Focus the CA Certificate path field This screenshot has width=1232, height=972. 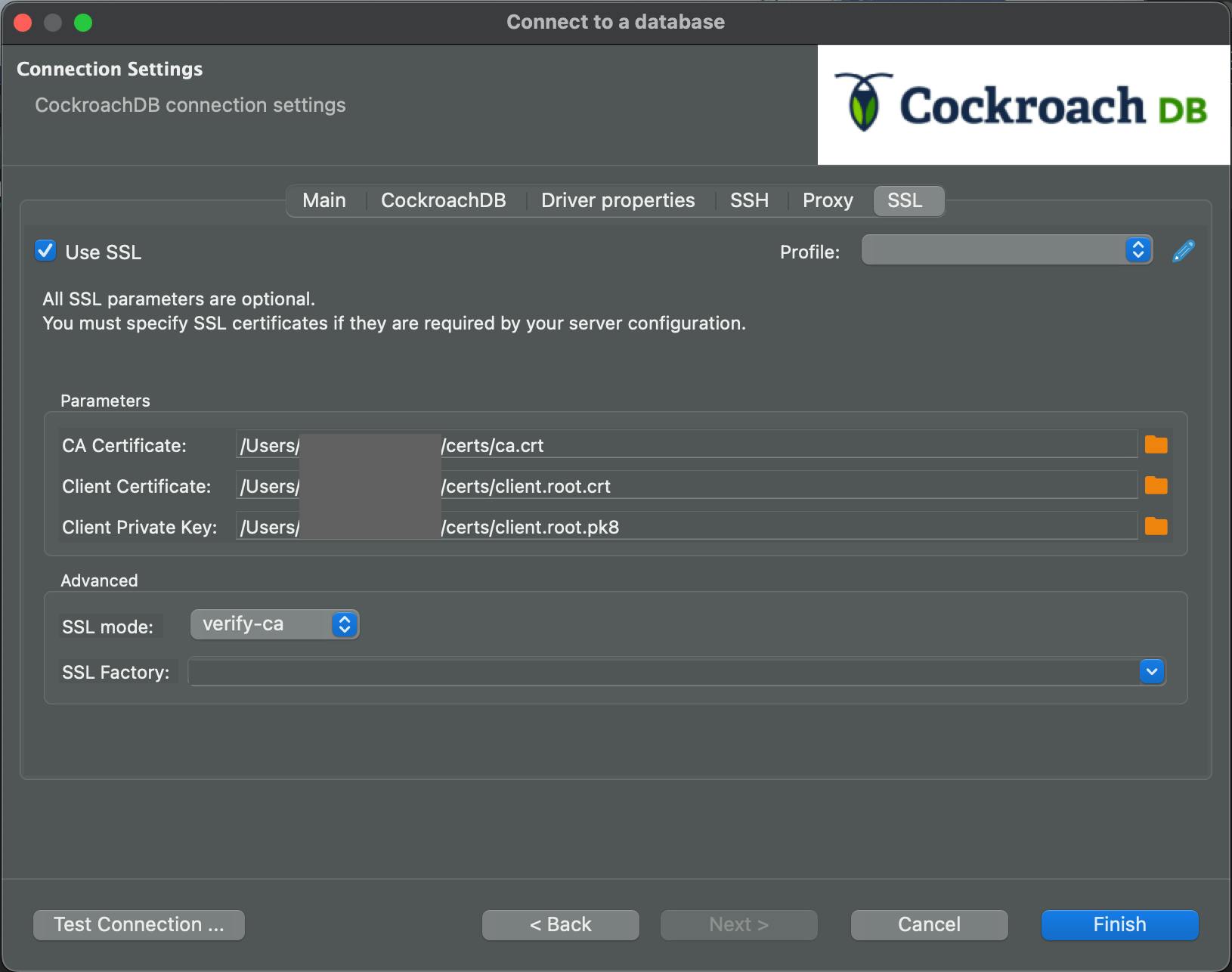[756, 445]
